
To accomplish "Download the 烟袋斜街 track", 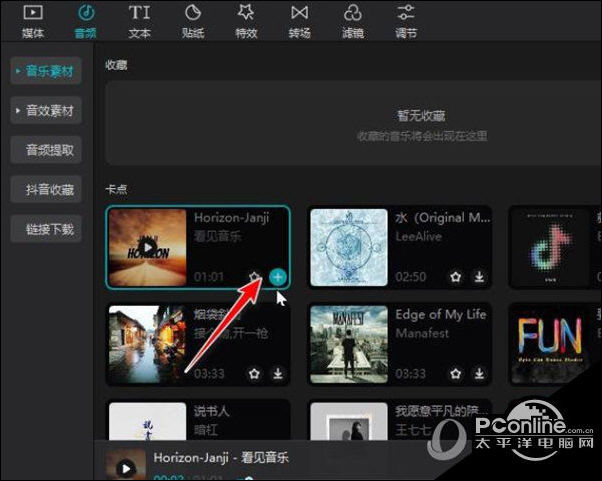I will 278,374.
